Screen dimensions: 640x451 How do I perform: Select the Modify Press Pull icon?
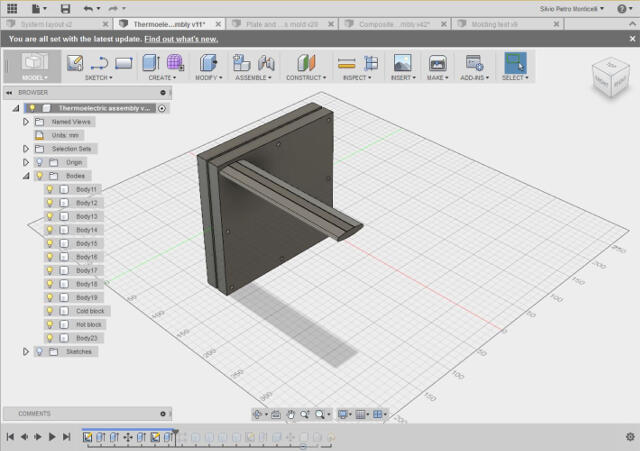[x=209, y=63]
